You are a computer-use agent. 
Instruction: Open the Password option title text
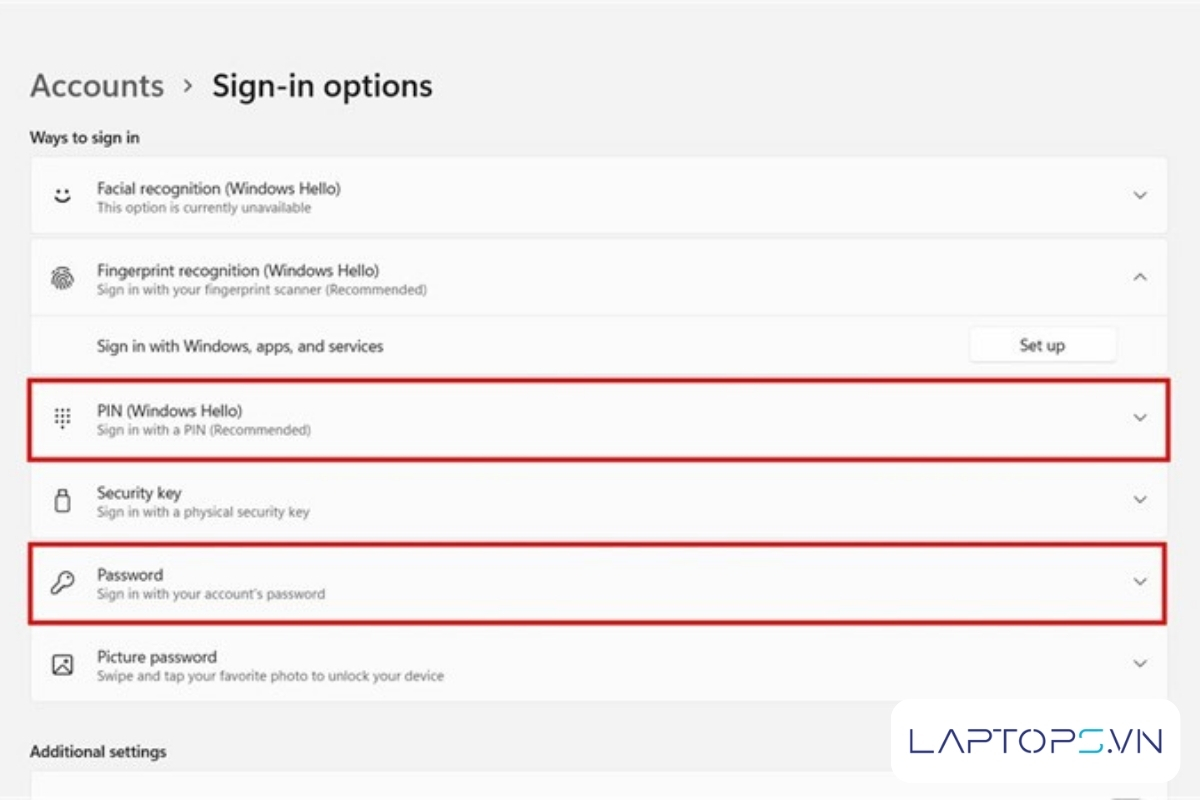pyautogui.click(x=130, y=575)
